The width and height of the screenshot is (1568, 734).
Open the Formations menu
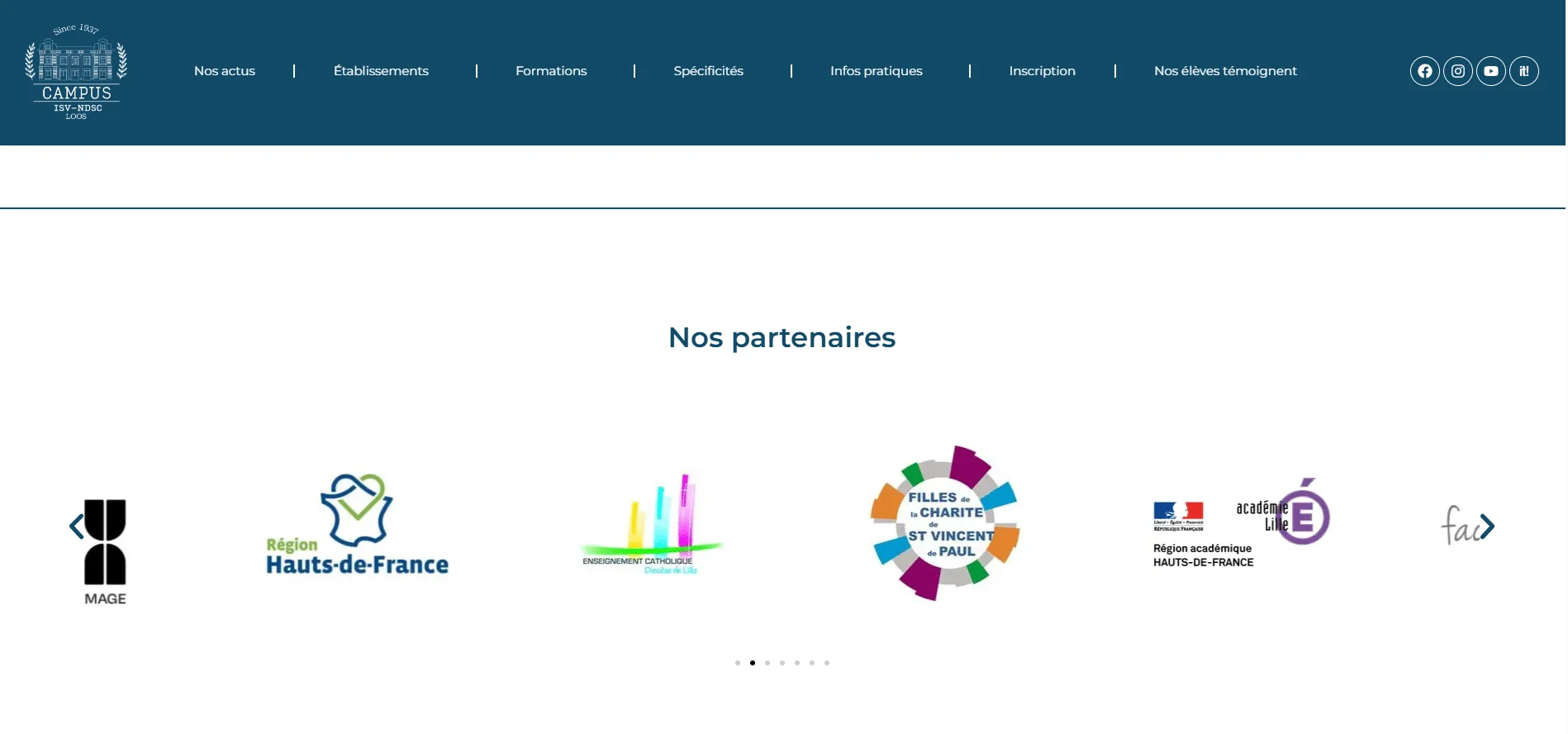551,71
